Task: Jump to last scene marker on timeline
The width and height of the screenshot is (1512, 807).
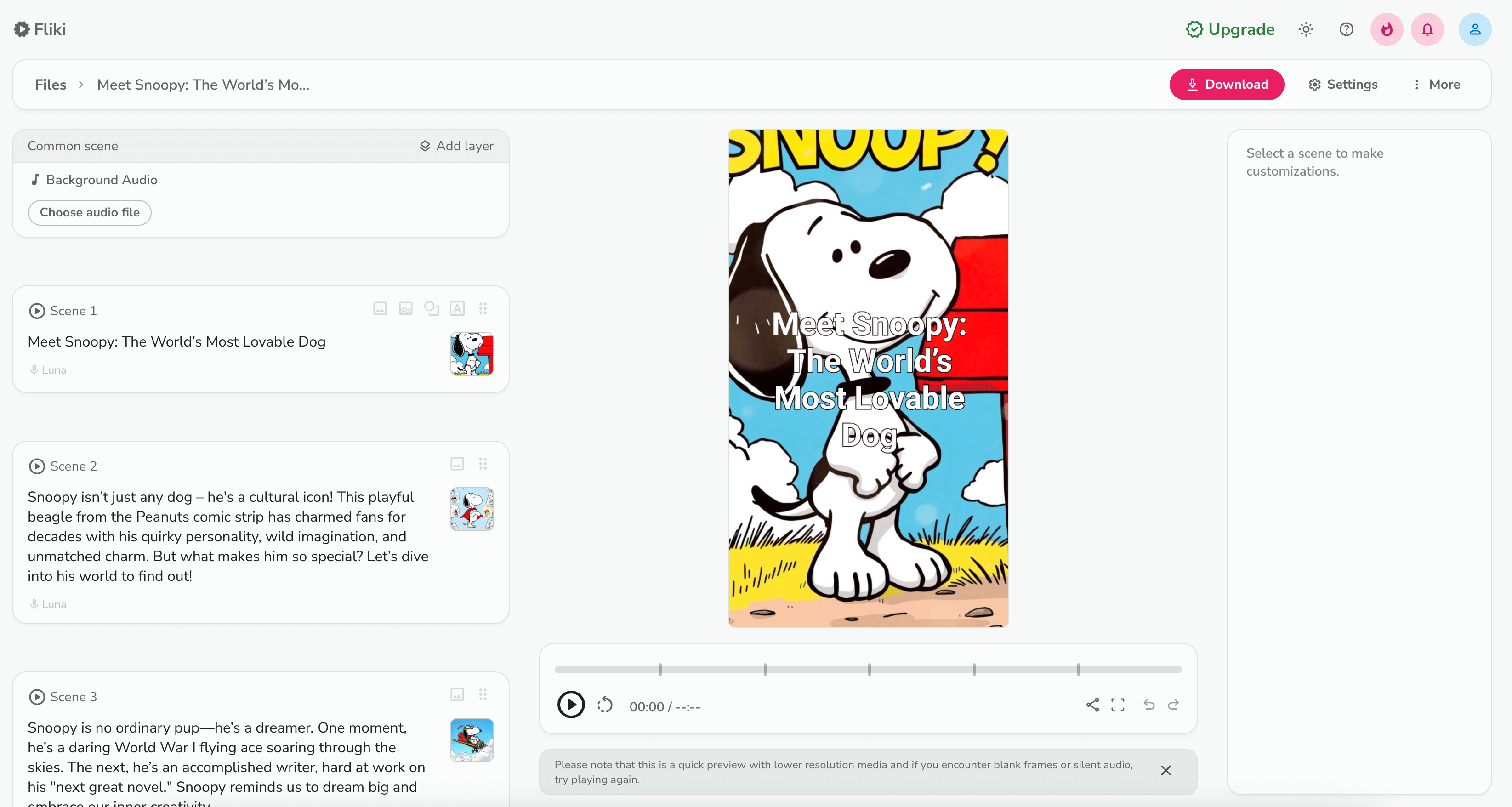Action: tap(1078, 670)
